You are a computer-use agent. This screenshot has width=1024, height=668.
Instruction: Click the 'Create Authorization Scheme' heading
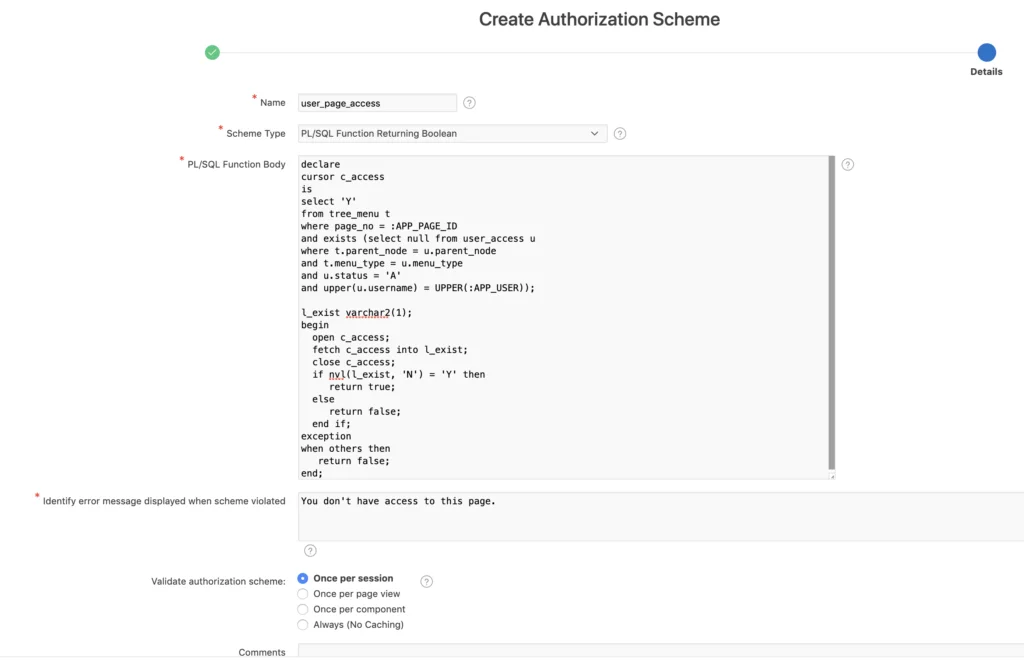click(599, 20)
